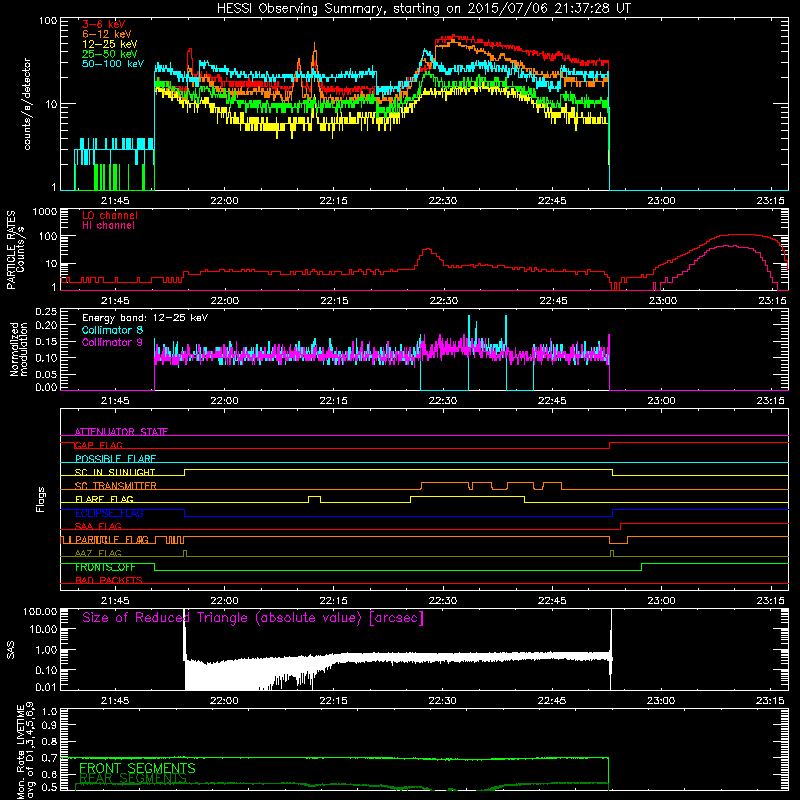
Task: Select the 'LO channel' legend label
Action: tap(110, 215)
